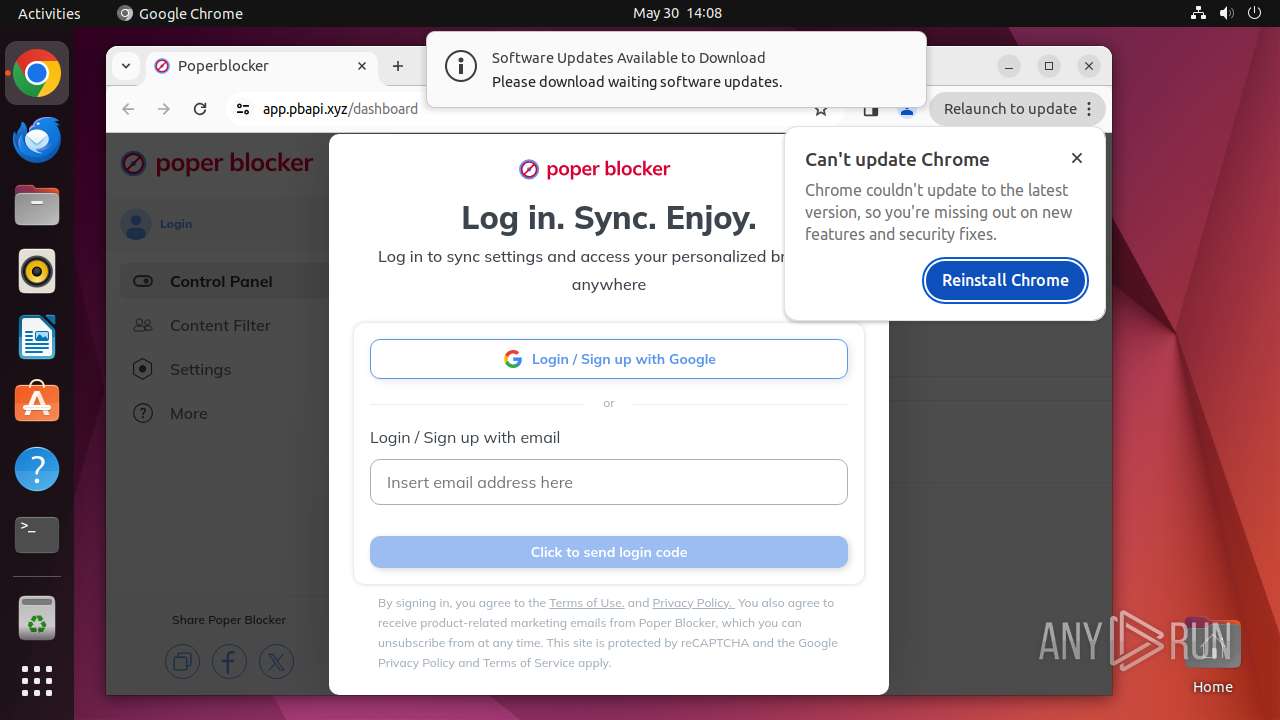Click the address bar URL app.pbapi.xyz/dashboard
1280x720 pixels.
pyautogui.click(x=340, y=109)
